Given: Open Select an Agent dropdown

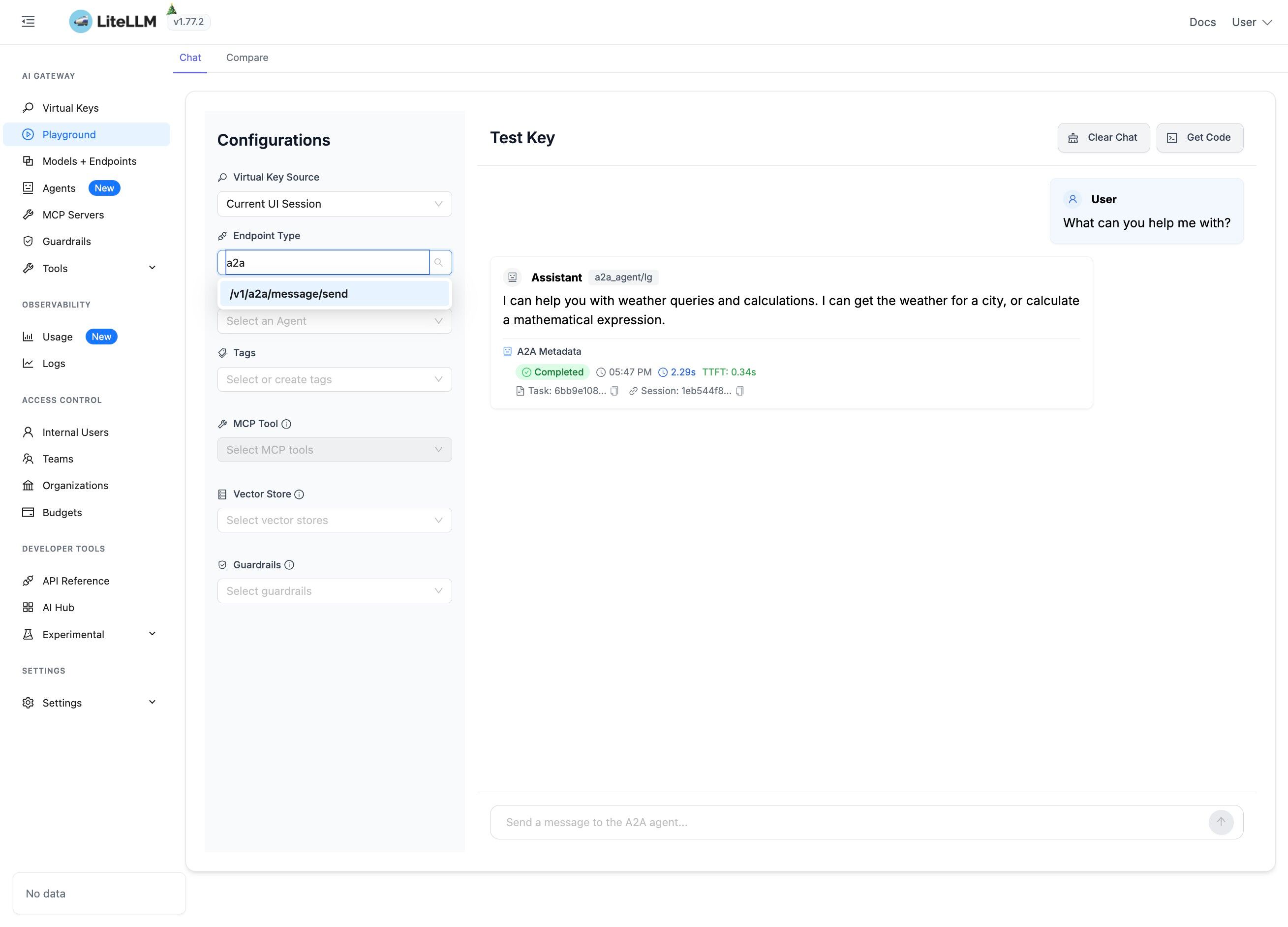Looking at the screenshot, I should (x=334, y=321).
